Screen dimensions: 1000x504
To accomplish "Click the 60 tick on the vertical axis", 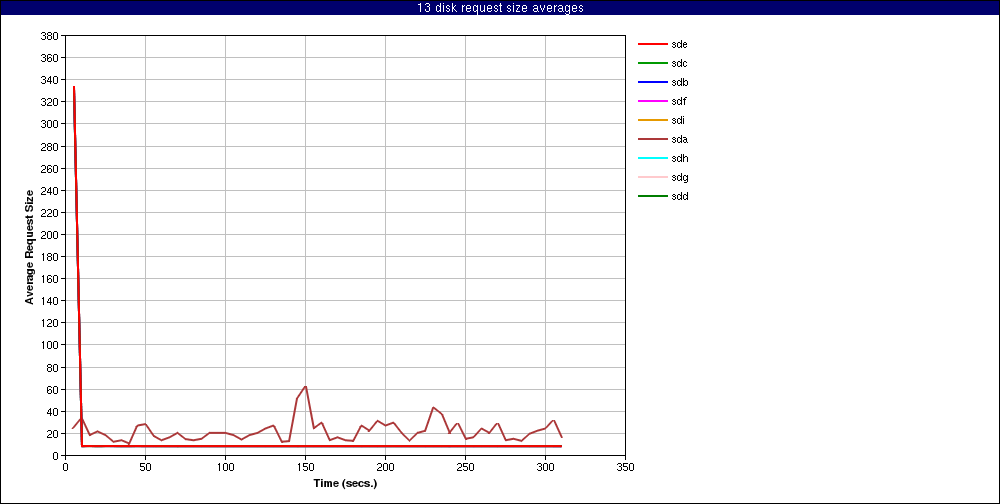I will click(x=54, y=389).
